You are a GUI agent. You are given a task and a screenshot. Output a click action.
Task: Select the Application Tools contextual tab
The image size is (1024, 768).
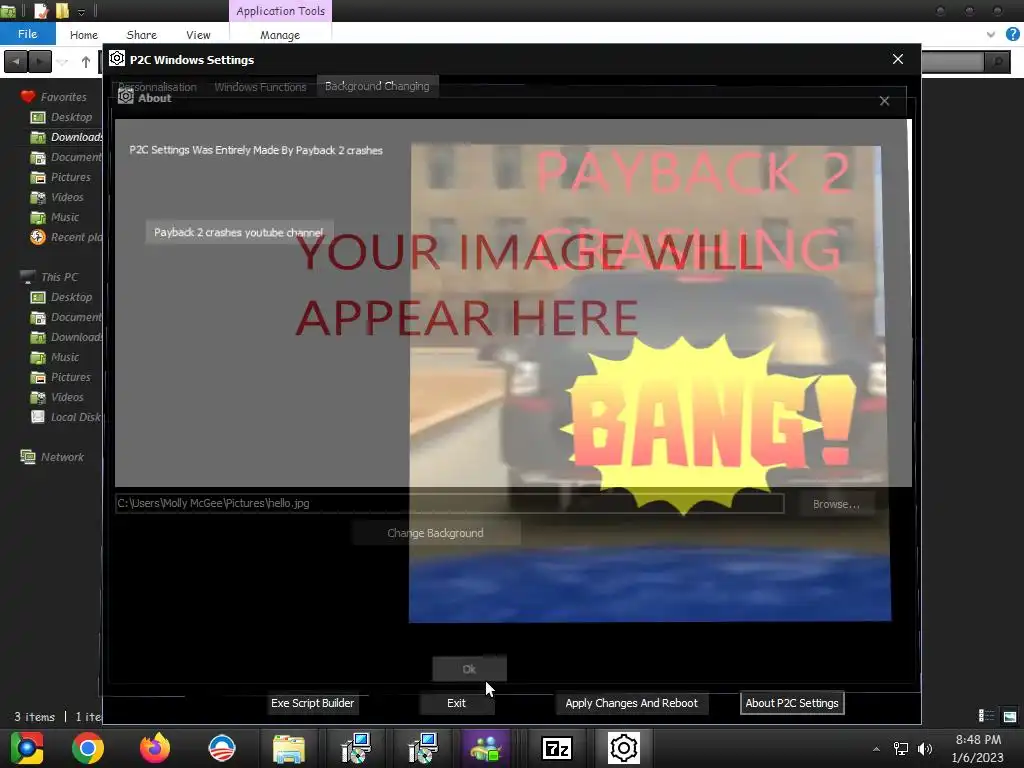(x=280, y=11)
